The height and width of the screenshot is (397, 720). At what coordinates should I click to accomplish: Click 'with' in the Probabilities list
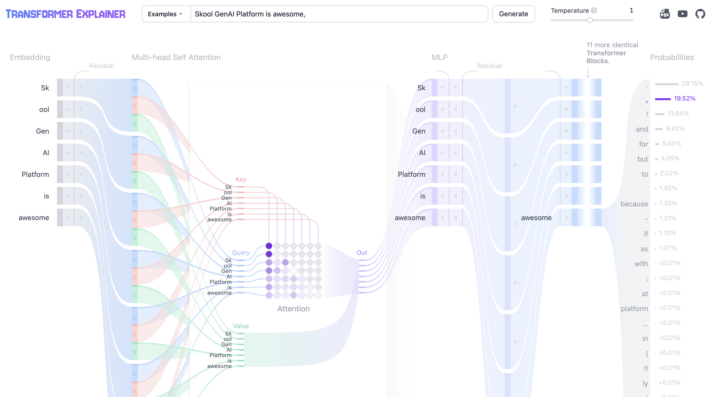[641, 263]
